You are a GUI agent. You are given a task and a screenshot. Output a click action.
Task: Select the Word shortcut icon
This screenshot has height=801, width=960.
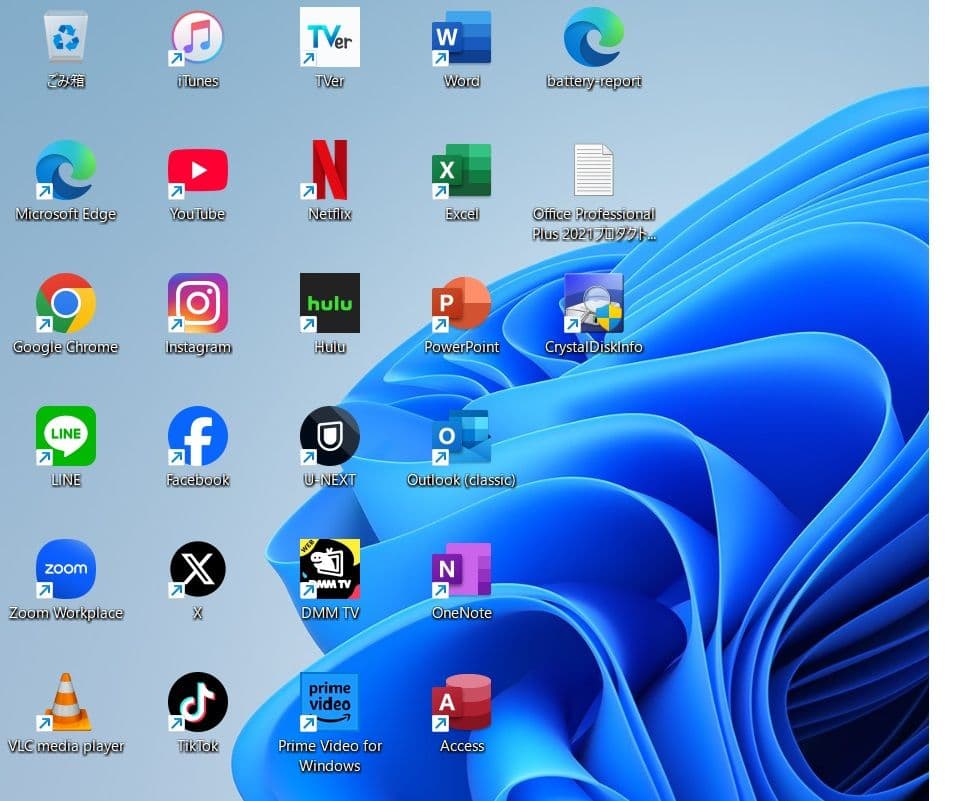click(x=462, y=38)
